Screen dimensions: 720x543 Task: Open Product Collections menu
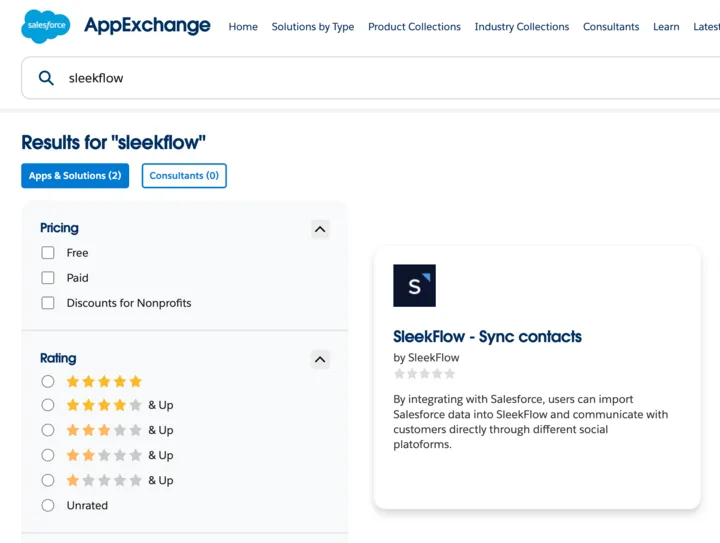414,27
